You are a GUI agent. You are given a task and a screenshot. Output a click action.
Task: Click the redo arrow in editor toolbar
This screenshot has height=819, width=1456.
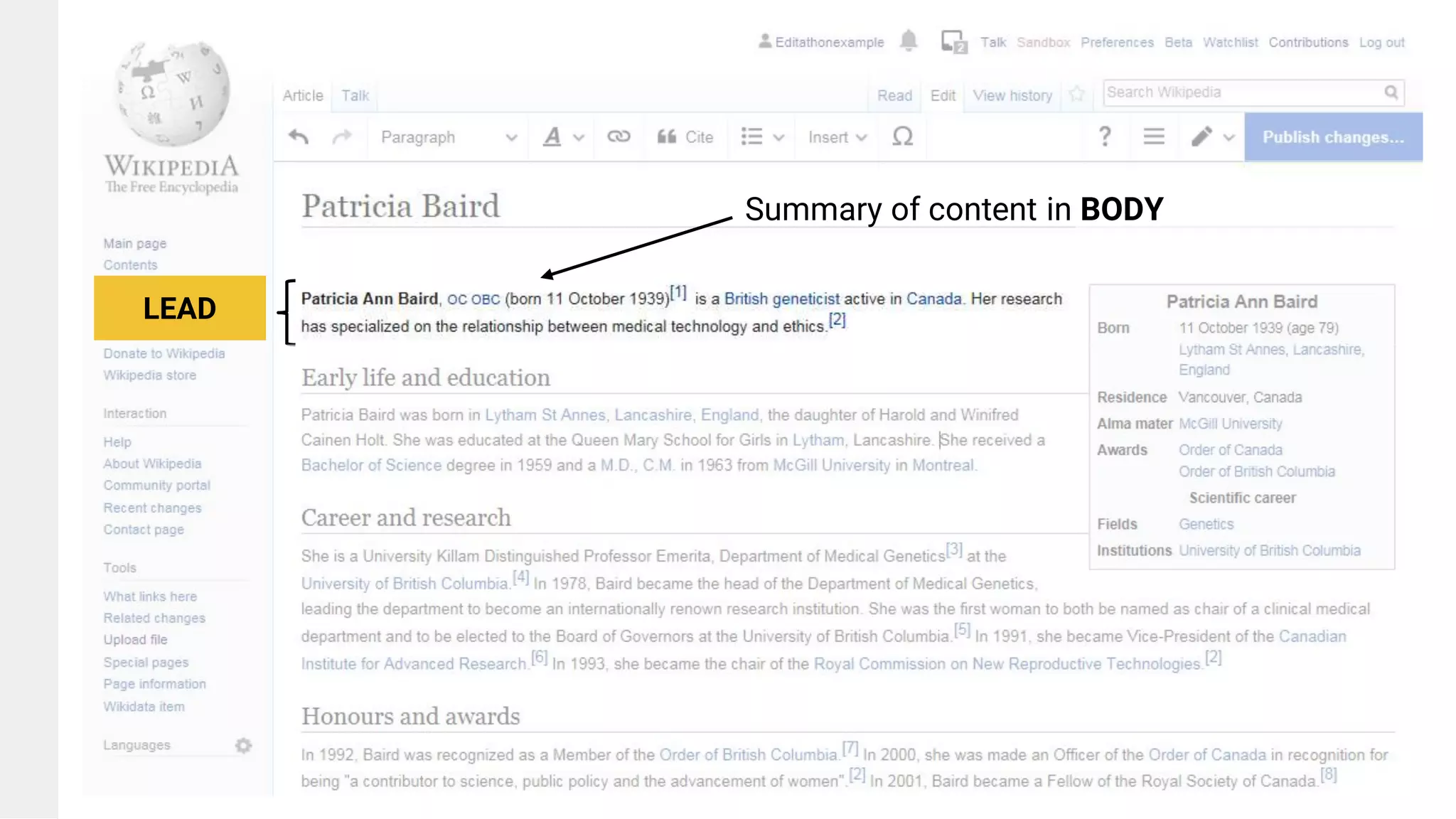[x=342, y=136]
